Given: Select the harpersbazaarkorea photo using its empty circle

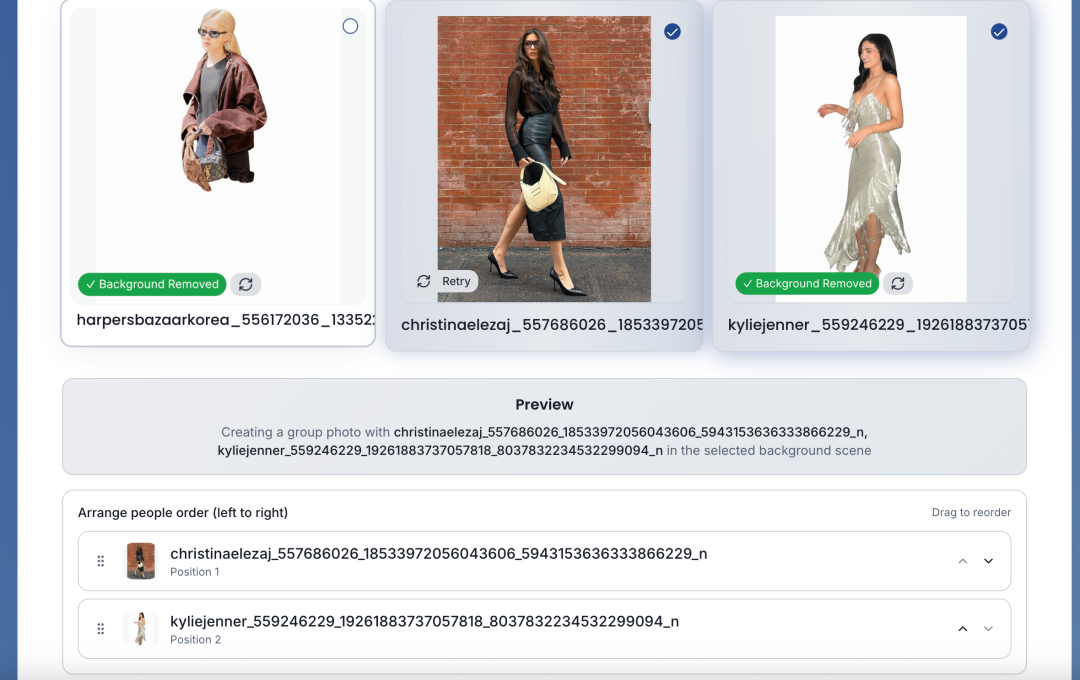Looking at the screenshot, I should (350, 26).
